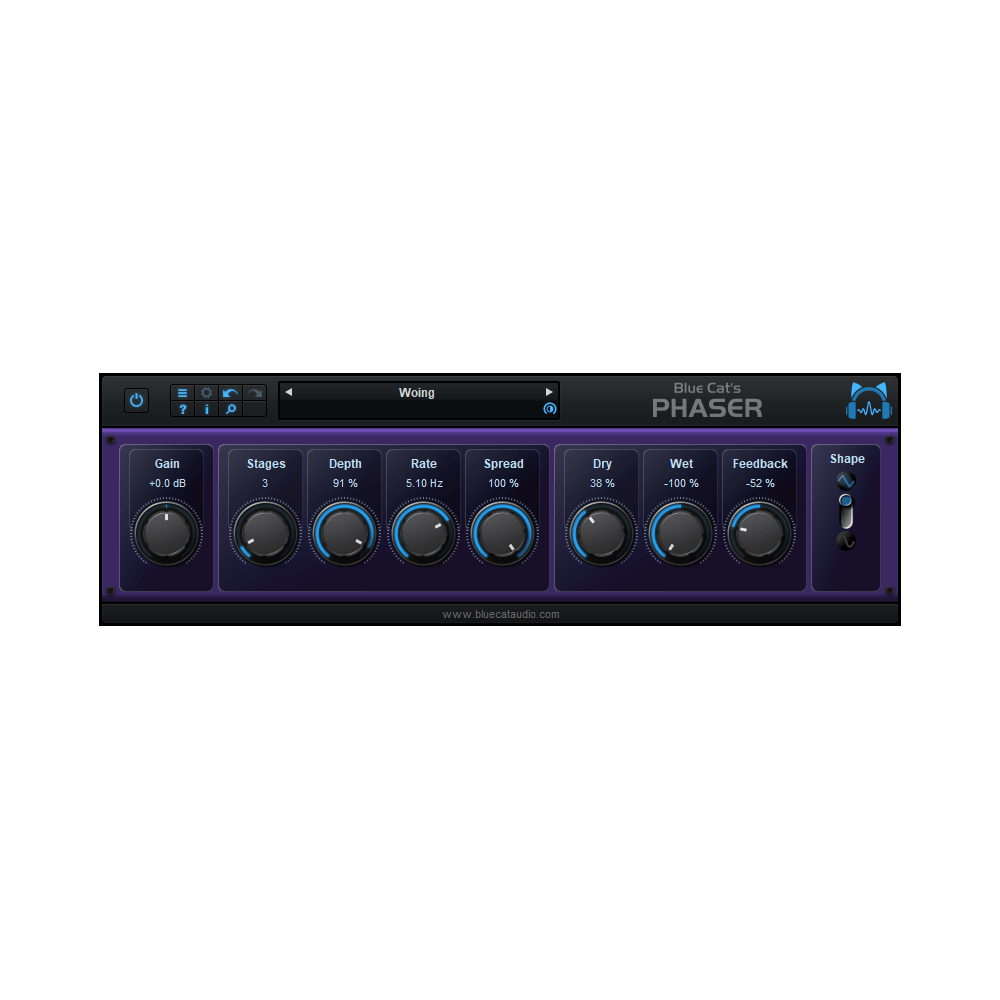Click the redo arrow icon

coord(253,392)
